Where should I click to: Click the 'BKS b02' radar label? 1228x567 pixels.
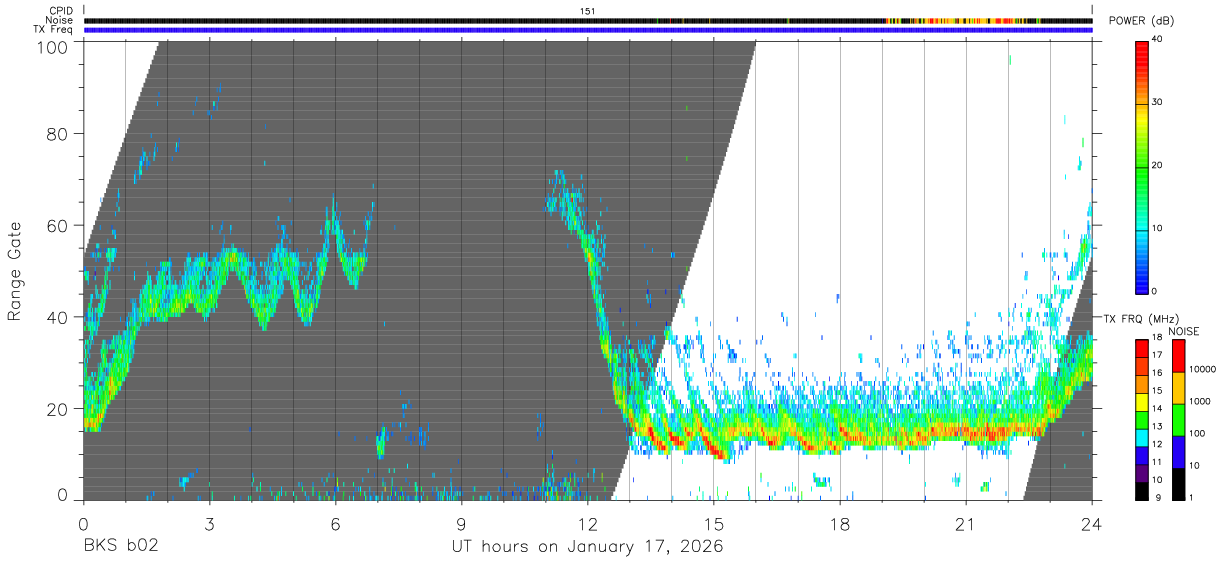point(120,547)
